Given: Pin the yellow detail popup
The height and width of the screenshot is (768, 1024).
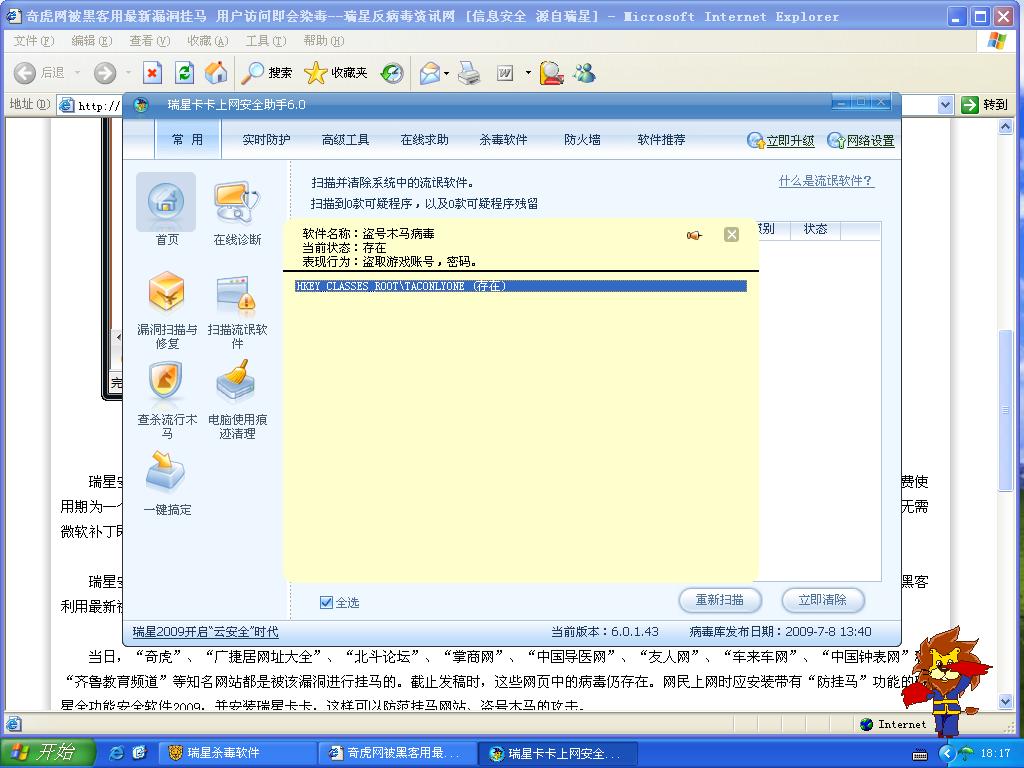Looking at the screenshot, I should (694, 235).
